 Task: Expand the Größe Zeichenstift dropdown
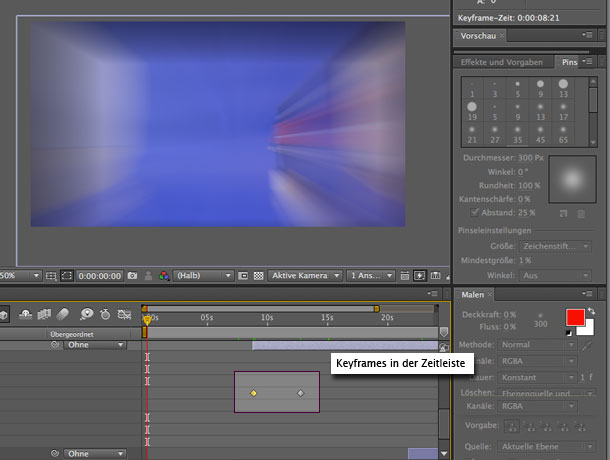(548, 245)
